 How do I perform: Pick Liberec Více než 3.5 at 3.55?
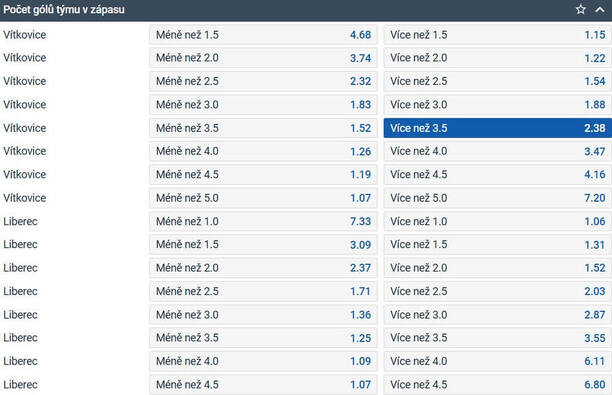(498, 338)
